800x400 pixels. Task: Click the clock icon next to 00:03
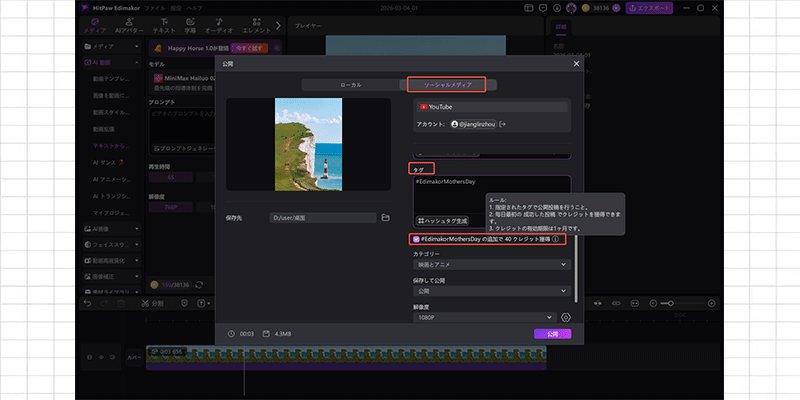click(231, 334)
